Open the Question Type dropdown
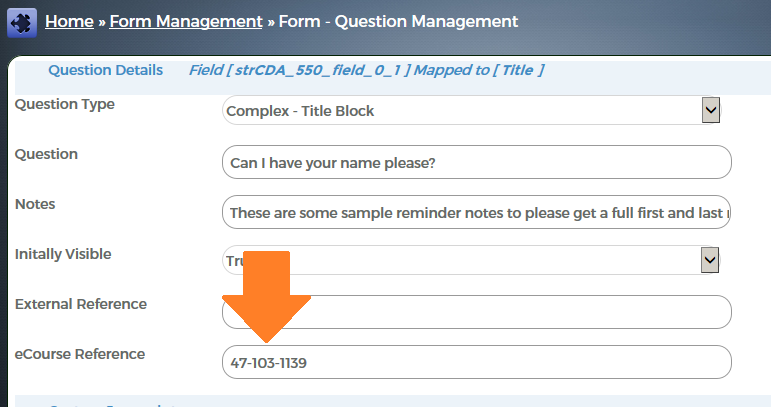 coord(470,111)
